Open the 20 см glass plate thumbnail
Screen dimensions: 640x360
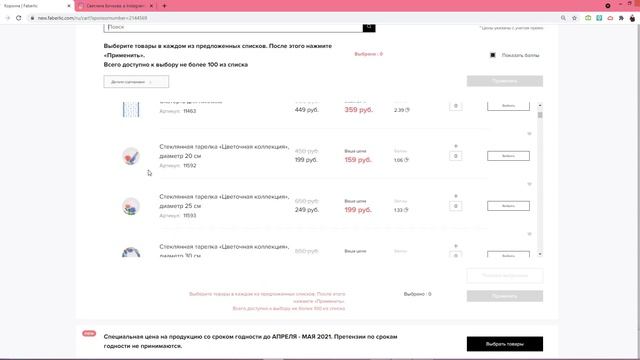pyautogui.click(x=131, y=156)
